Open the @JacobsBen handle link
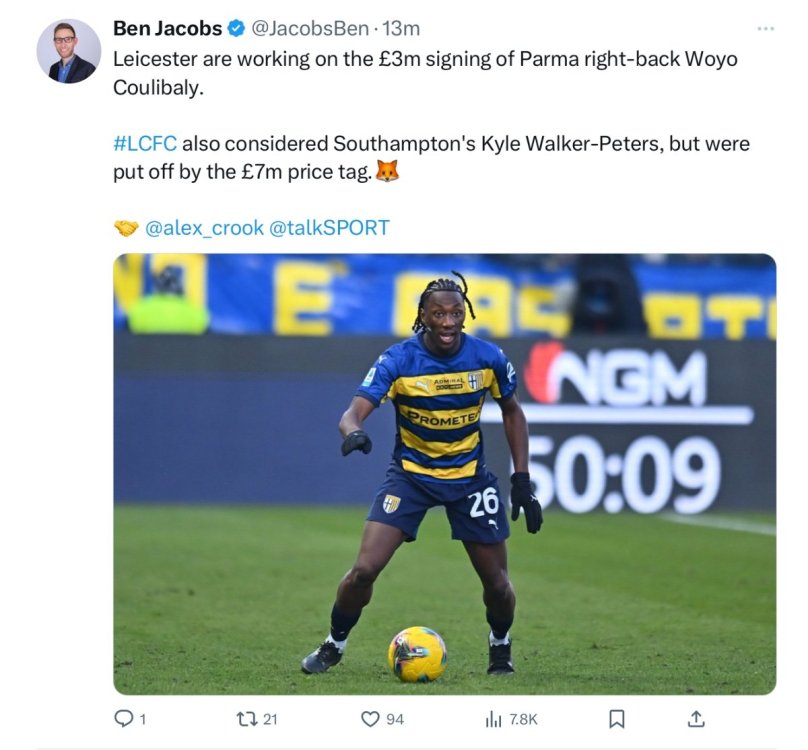This screenshot has width=808, height=750. coord(310,28)
